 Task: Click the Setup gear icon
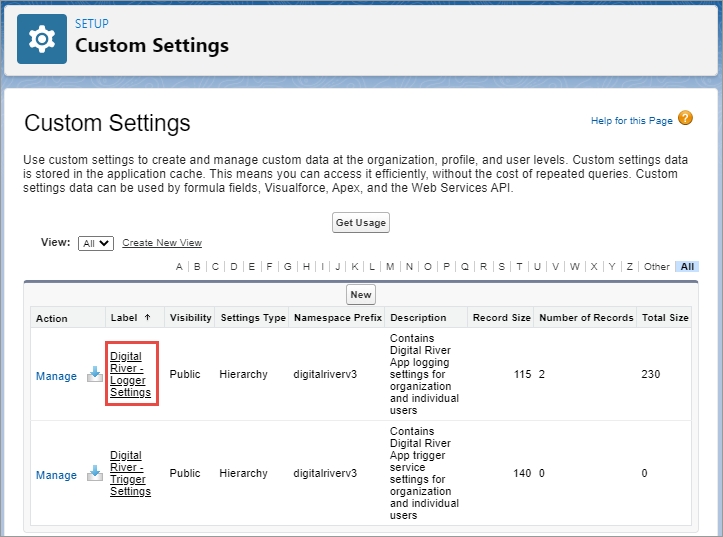41,39
